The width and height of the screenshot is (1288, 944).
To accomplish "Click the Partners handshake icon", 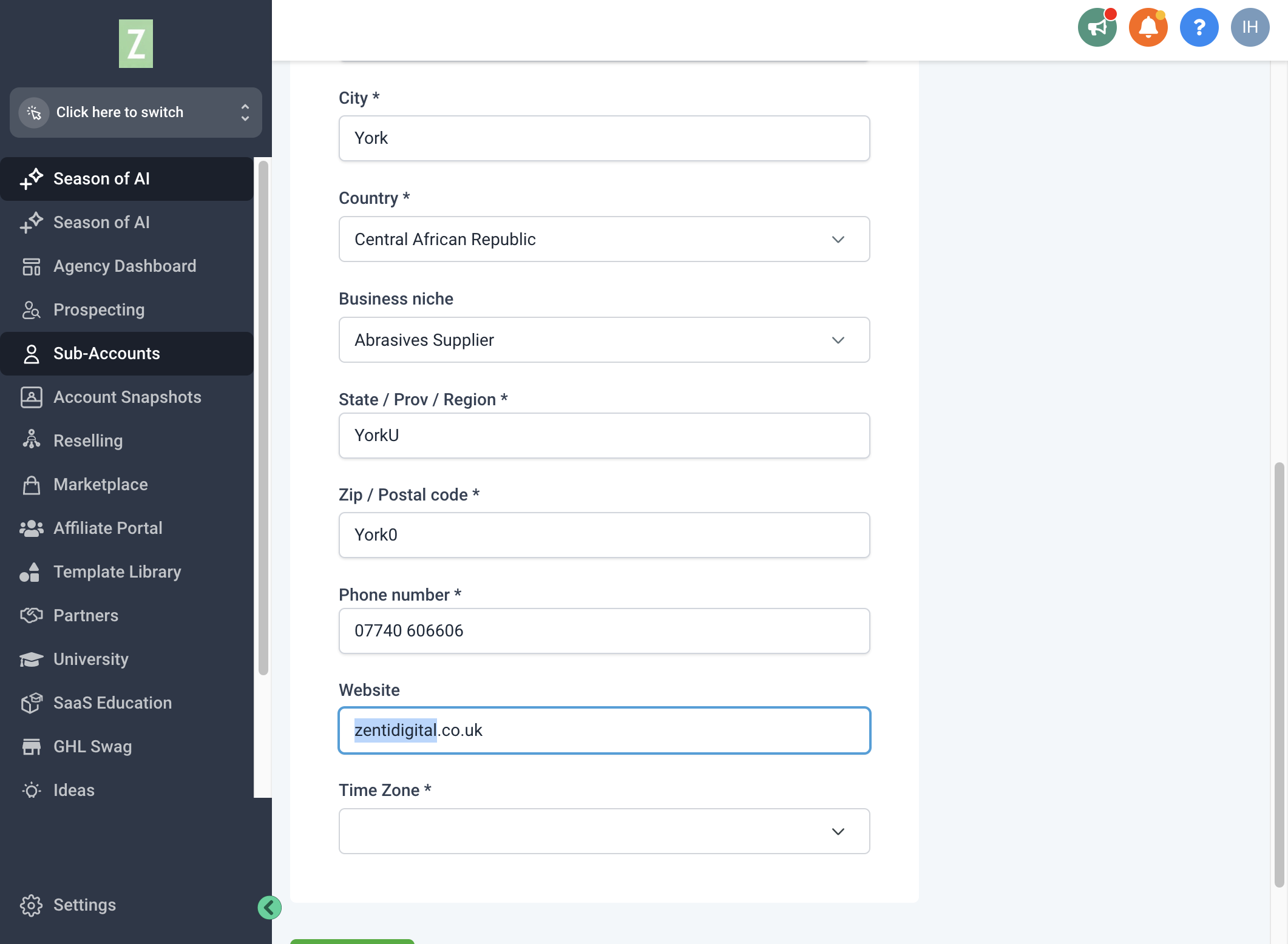I will click(x=31, y=616).
